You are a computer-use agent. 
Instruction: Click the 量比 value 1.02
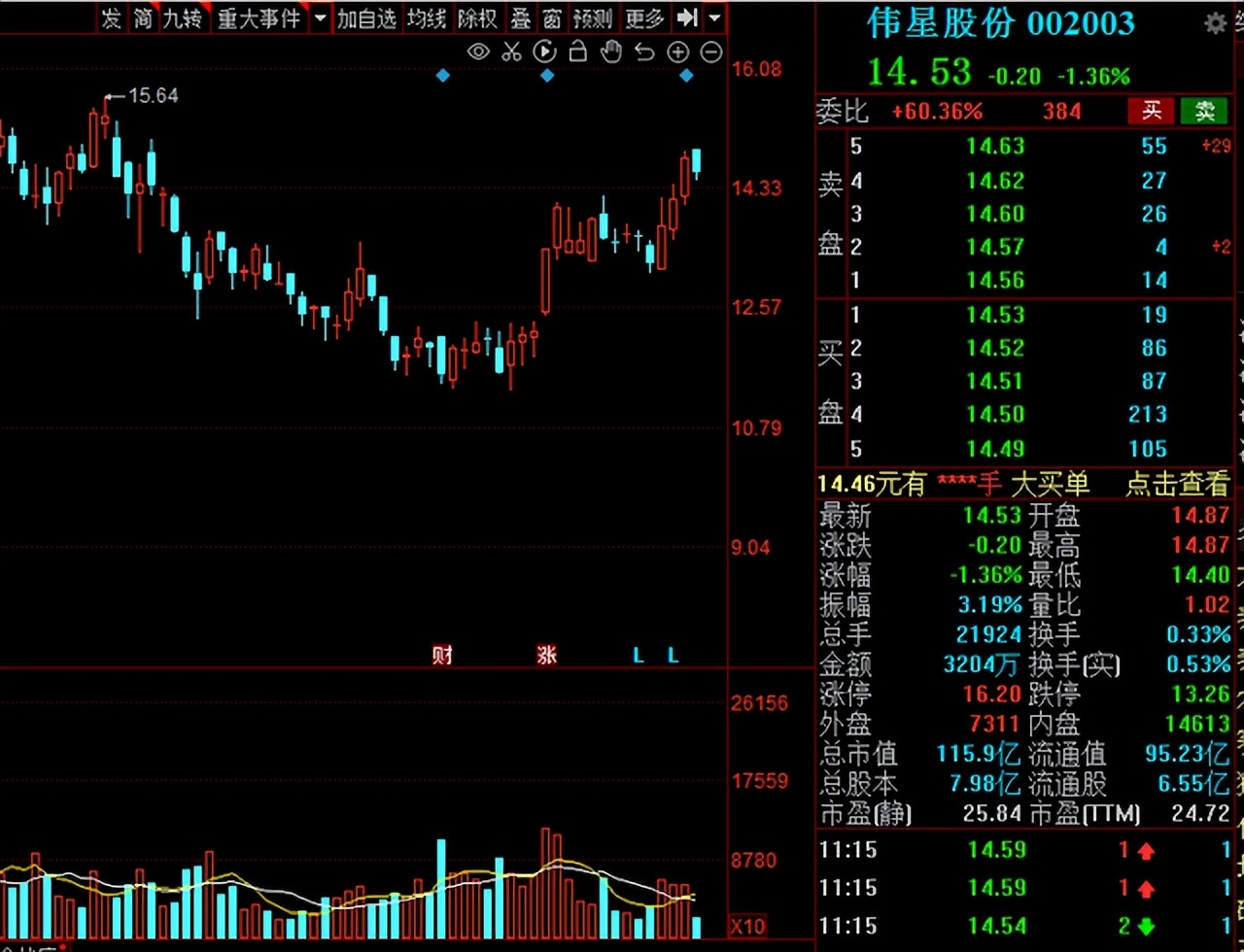pyautogui.click(x=1206, y=605)
